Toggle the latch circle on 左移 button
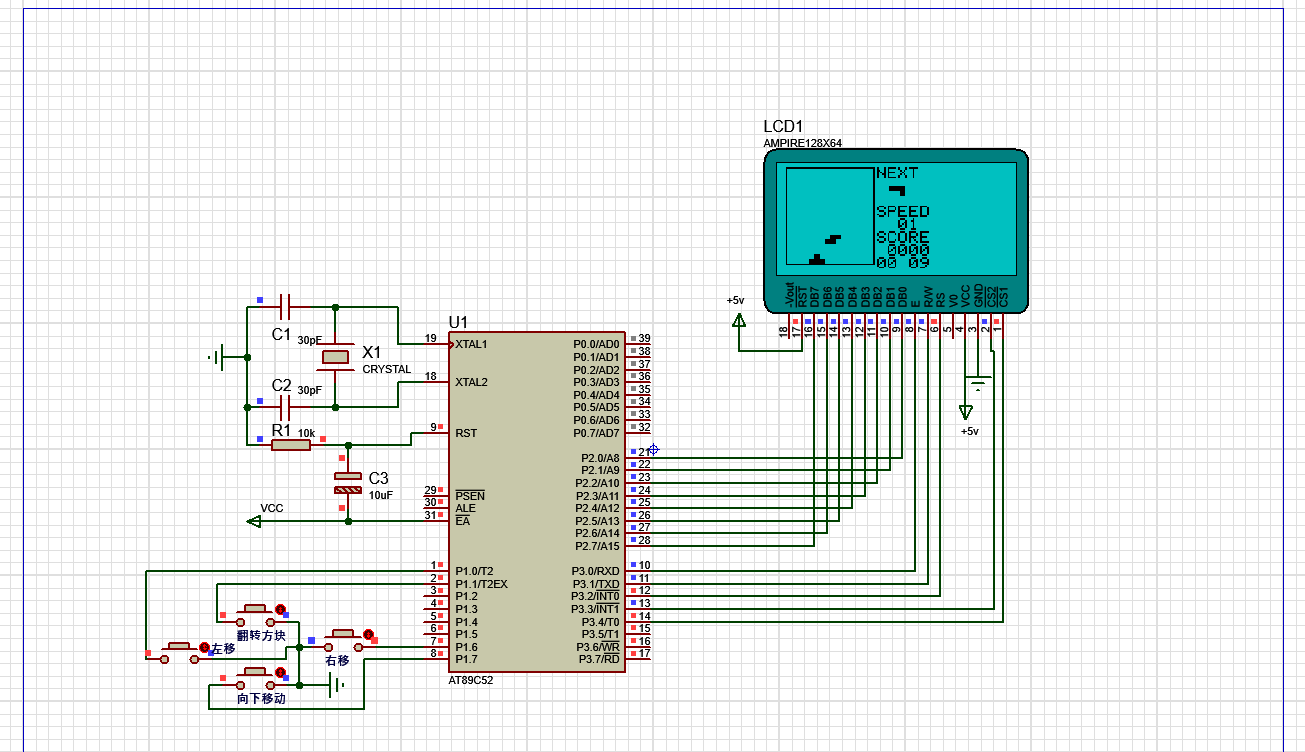 click(x=204, y=648)
